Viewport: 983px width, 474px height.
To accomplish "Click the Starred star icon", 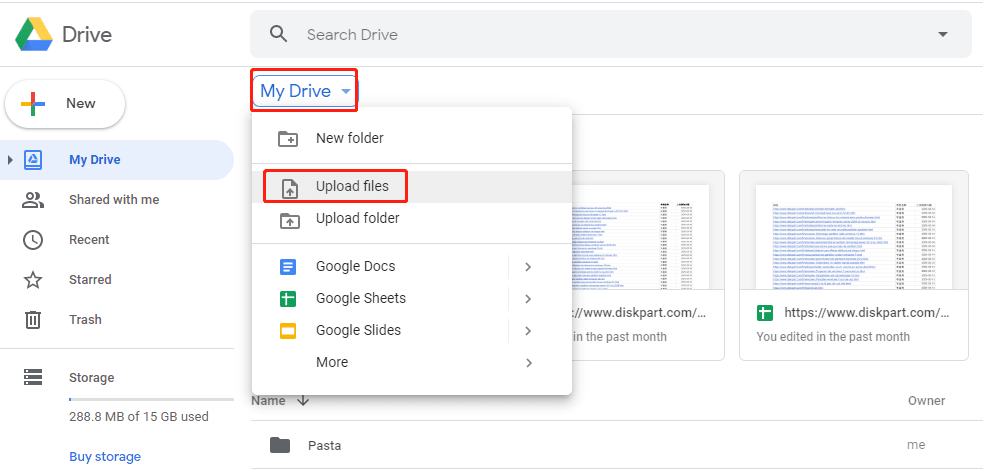I will (x=33, y=280).
